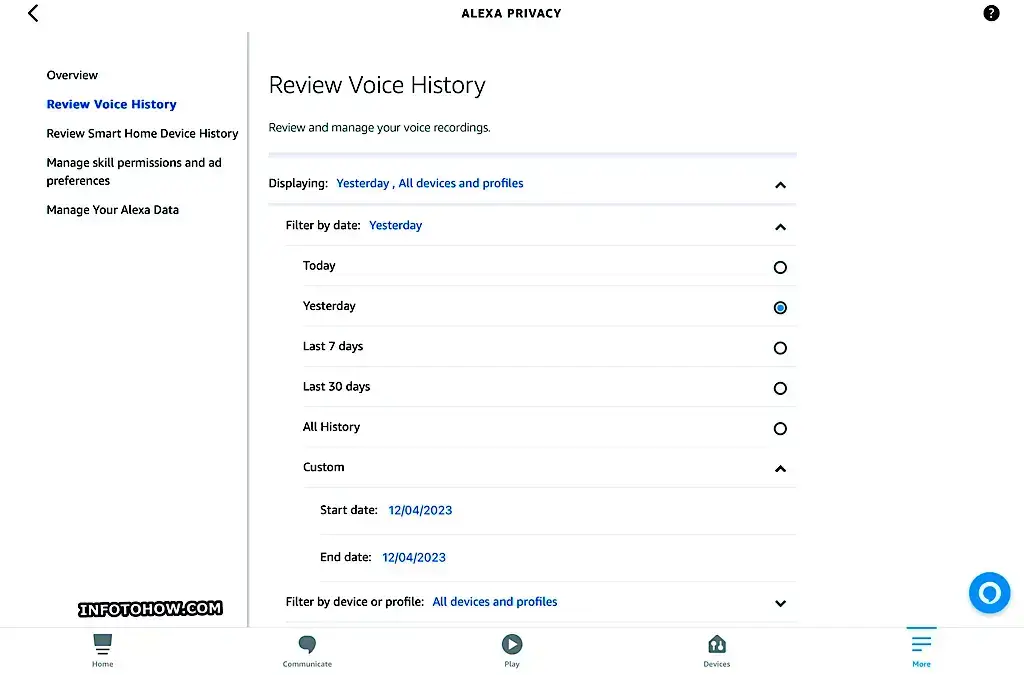Select the Yesterday date filter radio
The width and height of the screenshot is (1024, 675).
(780, 307)
